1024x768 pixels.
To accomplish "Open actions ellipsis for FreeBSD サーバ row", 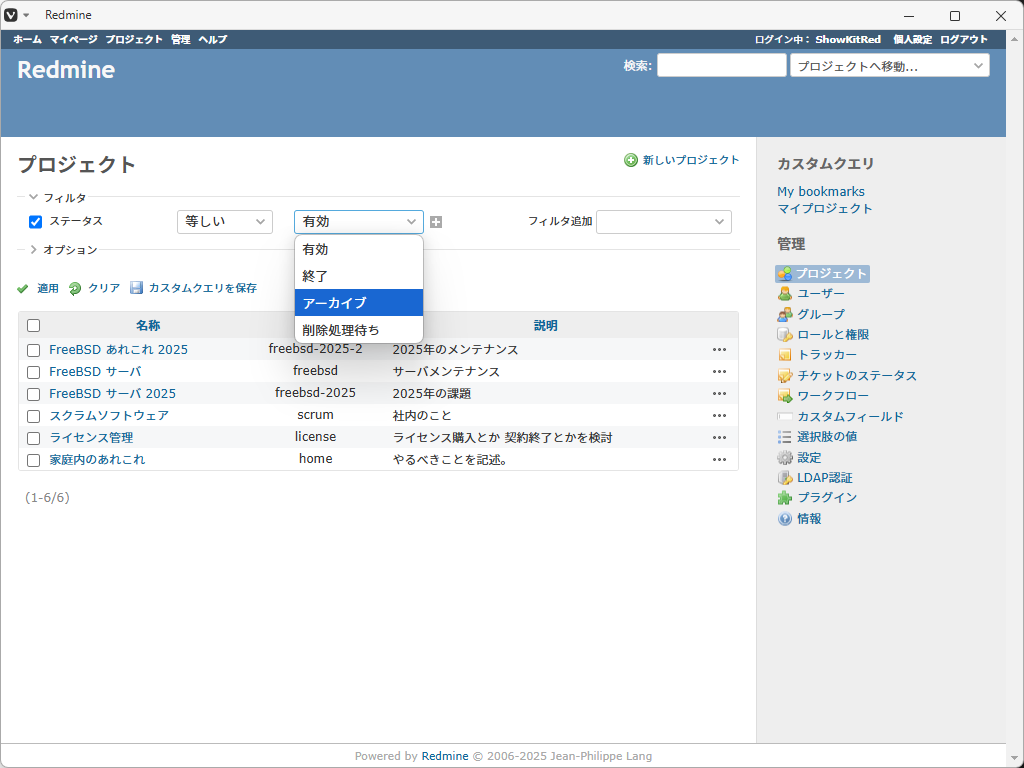I will point(720,372).
